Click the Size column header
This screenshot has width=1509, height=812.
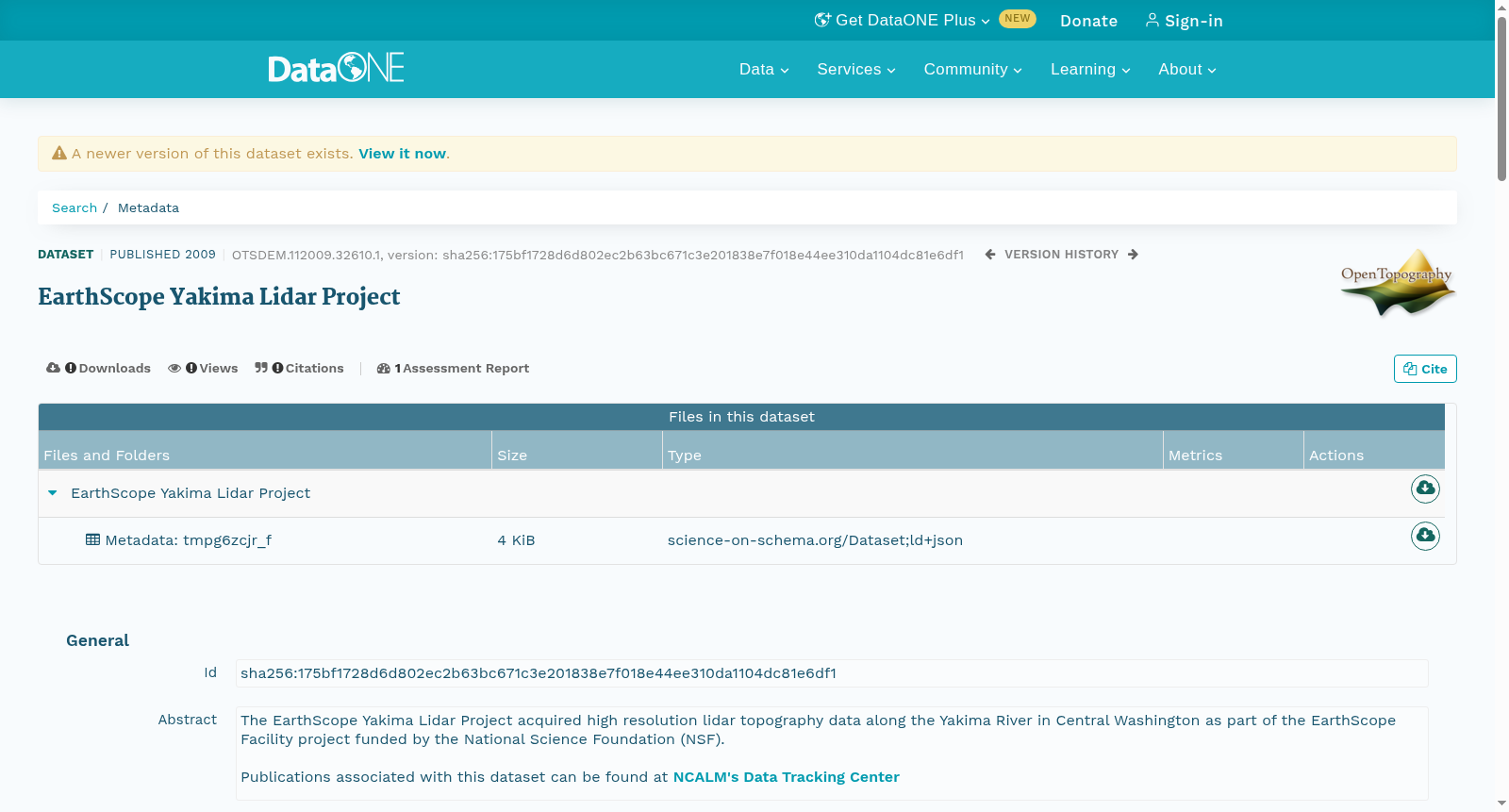click(x=577, y=451)
